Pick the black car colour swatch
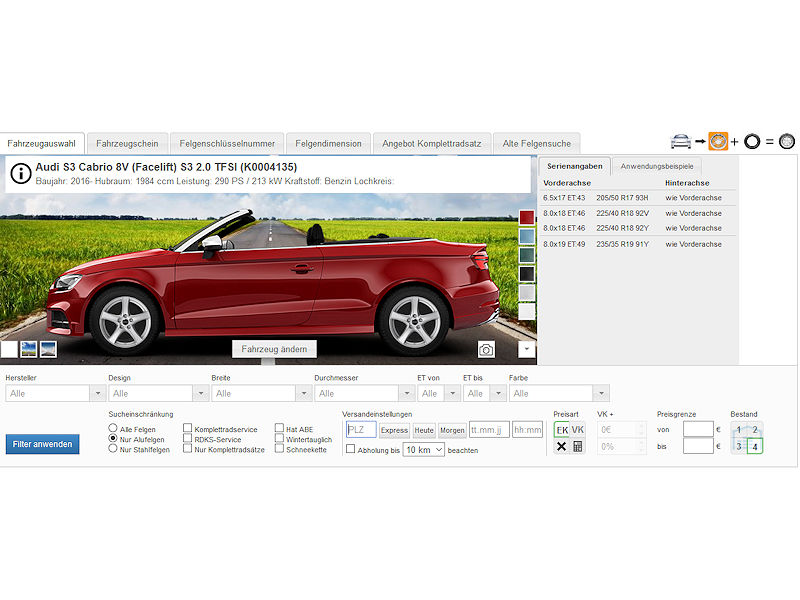This screenshot has width=800, height=600. [527, 274]
